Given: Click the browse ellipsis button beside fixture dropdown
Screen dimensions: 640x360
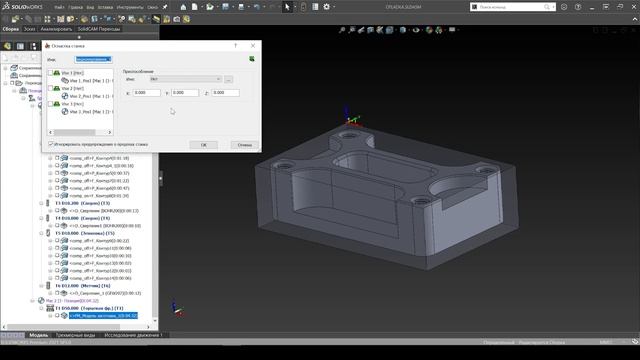Looking at the screenshot, I should point(229,79).
